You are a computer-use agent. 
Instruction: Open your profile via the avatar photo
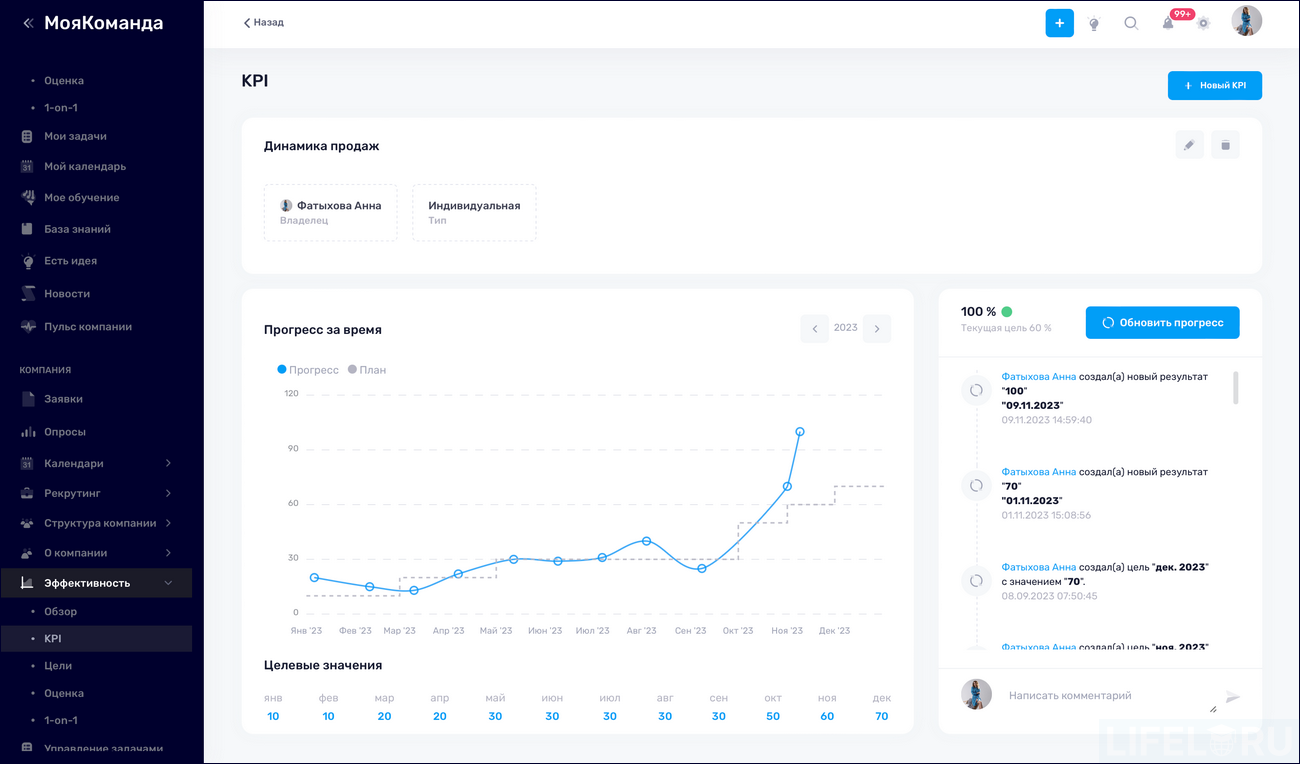(1246, 20)
